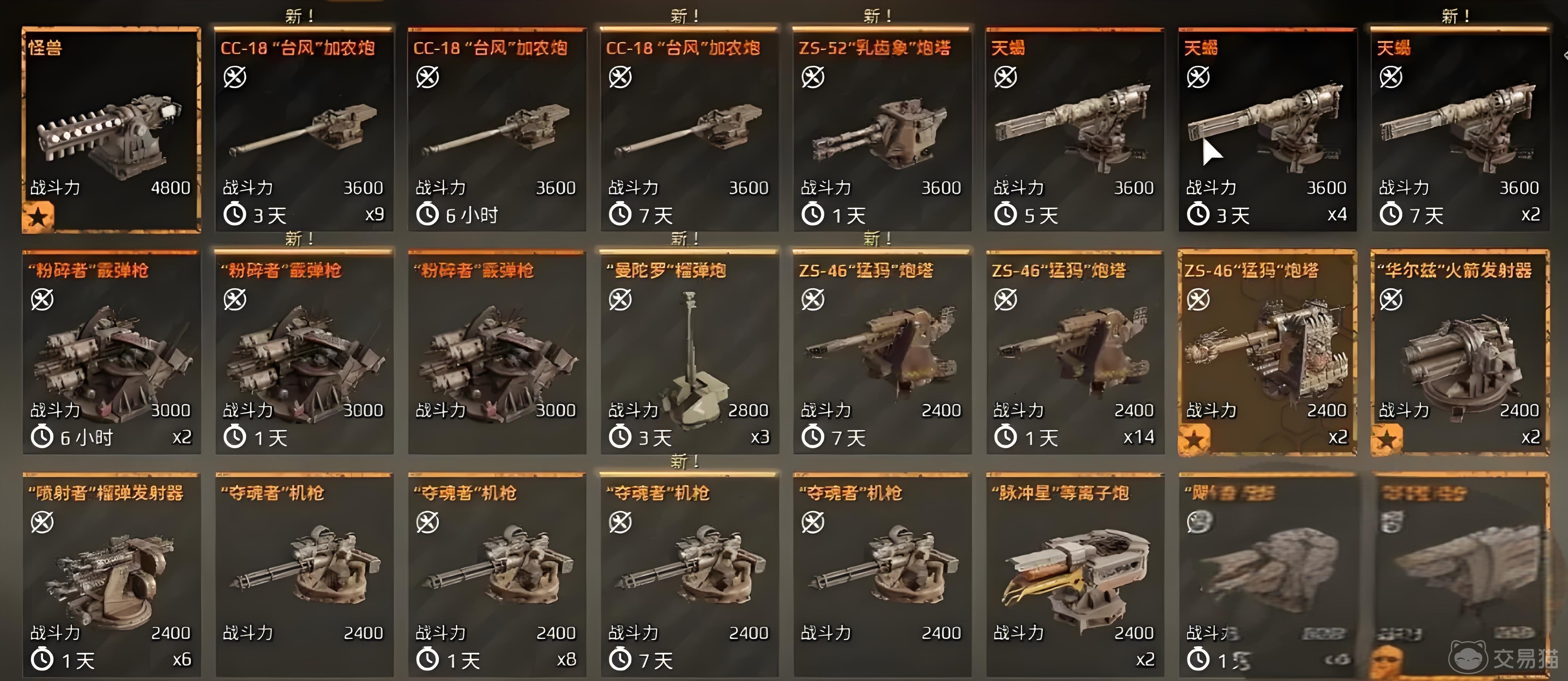Viewport: 1568px width, 681px height.
Task: Select 脉冲星 等离子炮 card
Action: [1075, 574]
